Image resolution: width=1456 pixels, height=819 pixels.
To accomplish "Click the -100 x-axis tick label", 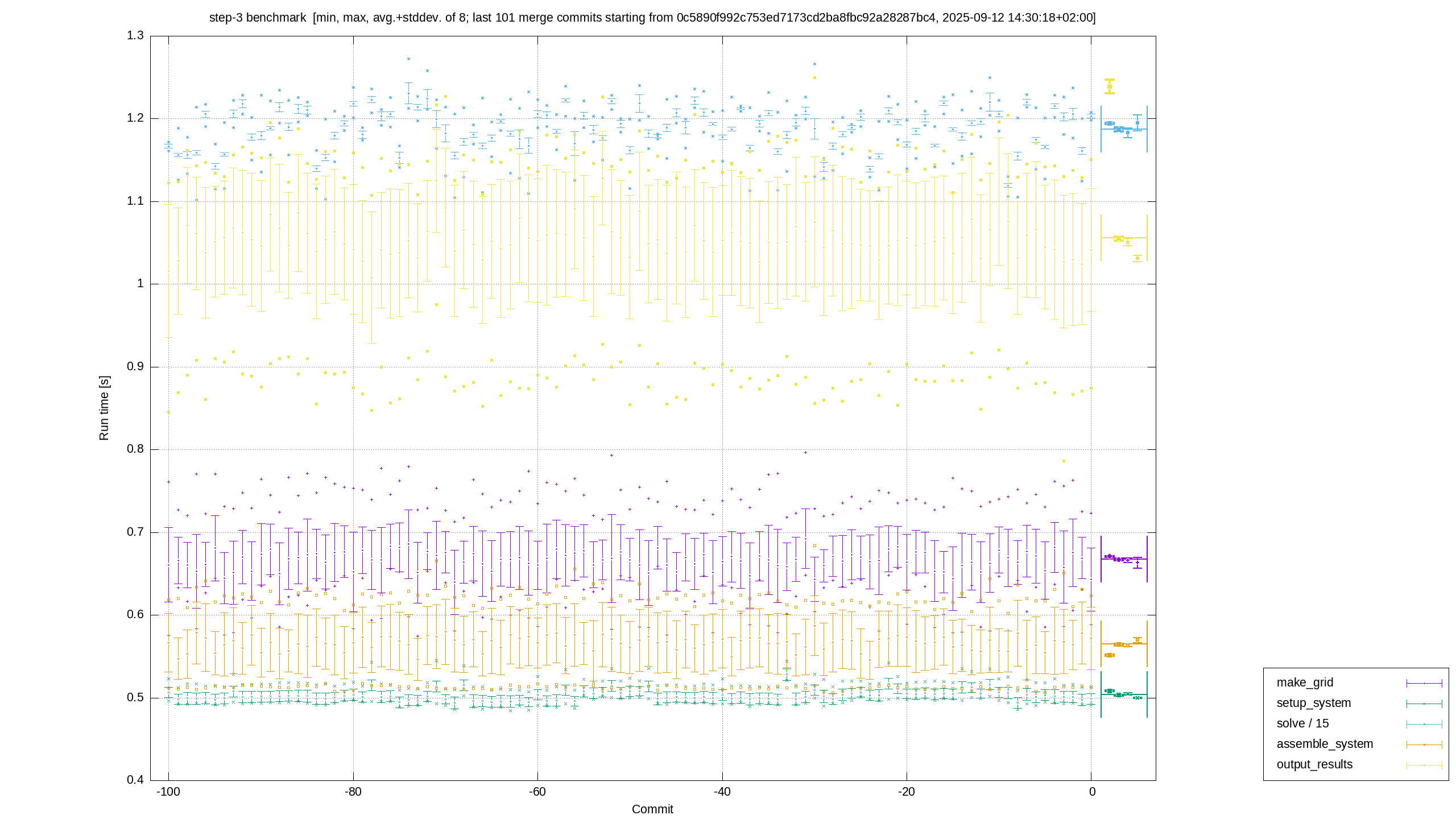I will 168,792.
